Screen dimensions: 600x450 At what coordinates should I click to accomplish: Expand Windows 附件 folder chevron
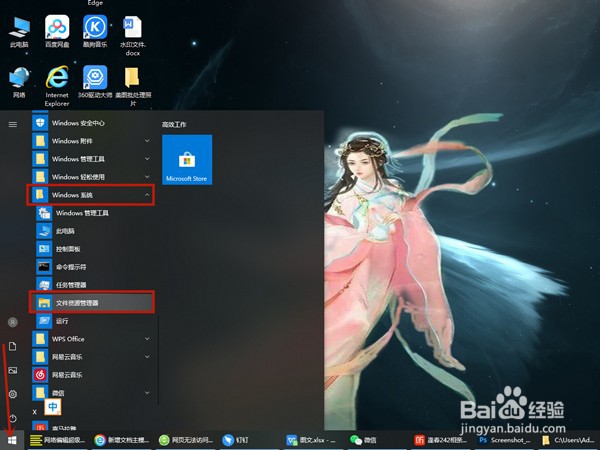click(147, 141)
